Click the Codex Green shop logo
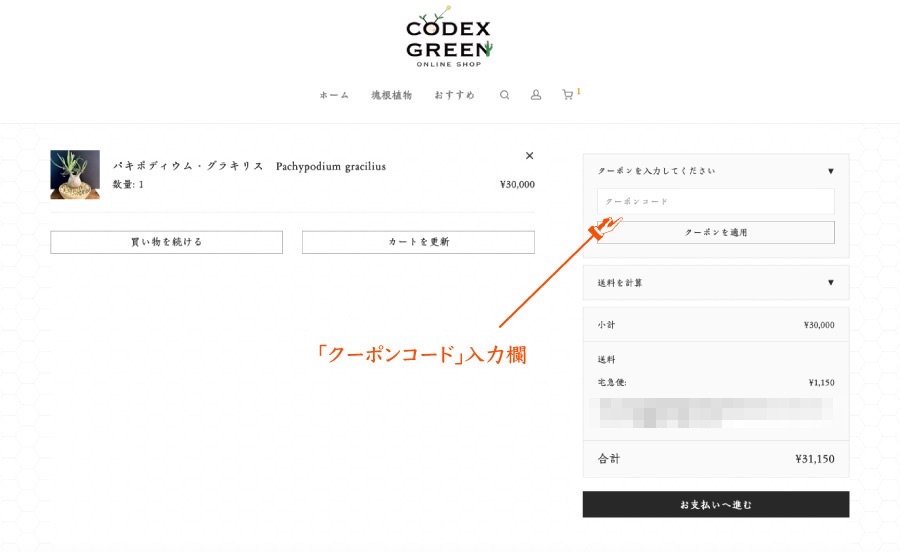Viewport: 900px width, 552px height. tap(449, 38)
